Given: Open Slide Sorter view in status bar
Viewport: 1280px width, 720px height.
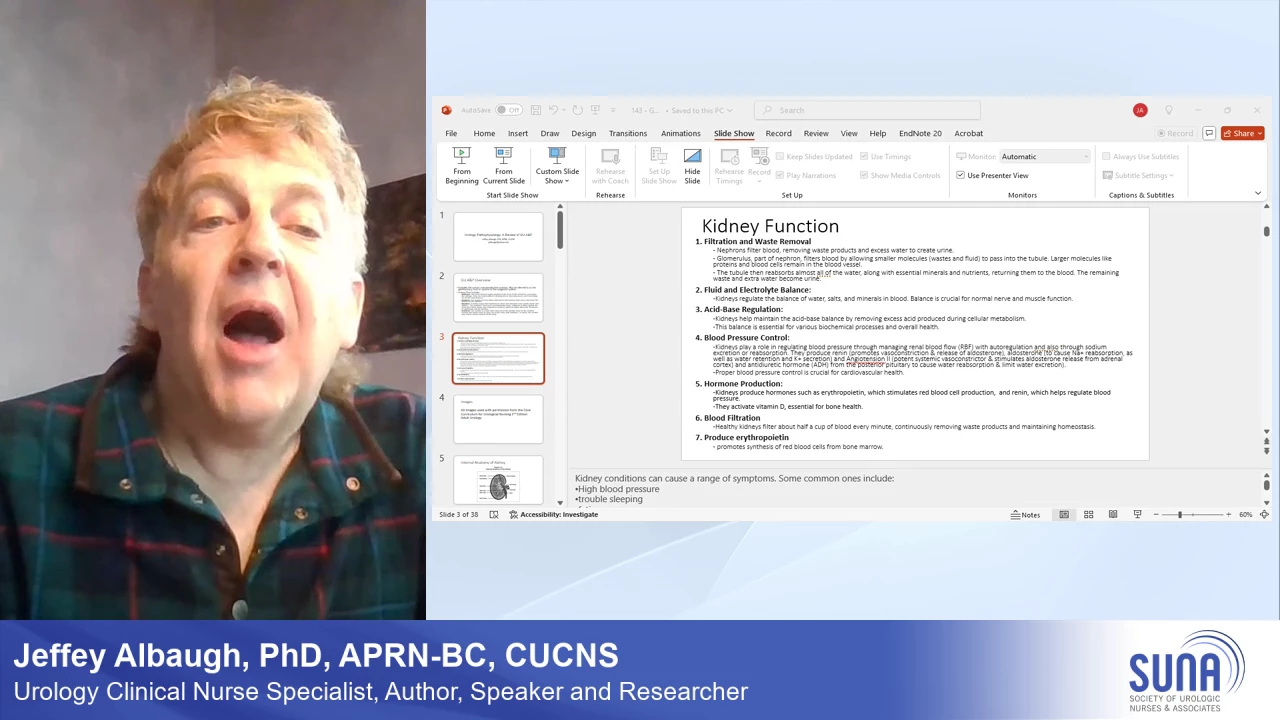Looking at the screenshot, I should [1088, 515].
